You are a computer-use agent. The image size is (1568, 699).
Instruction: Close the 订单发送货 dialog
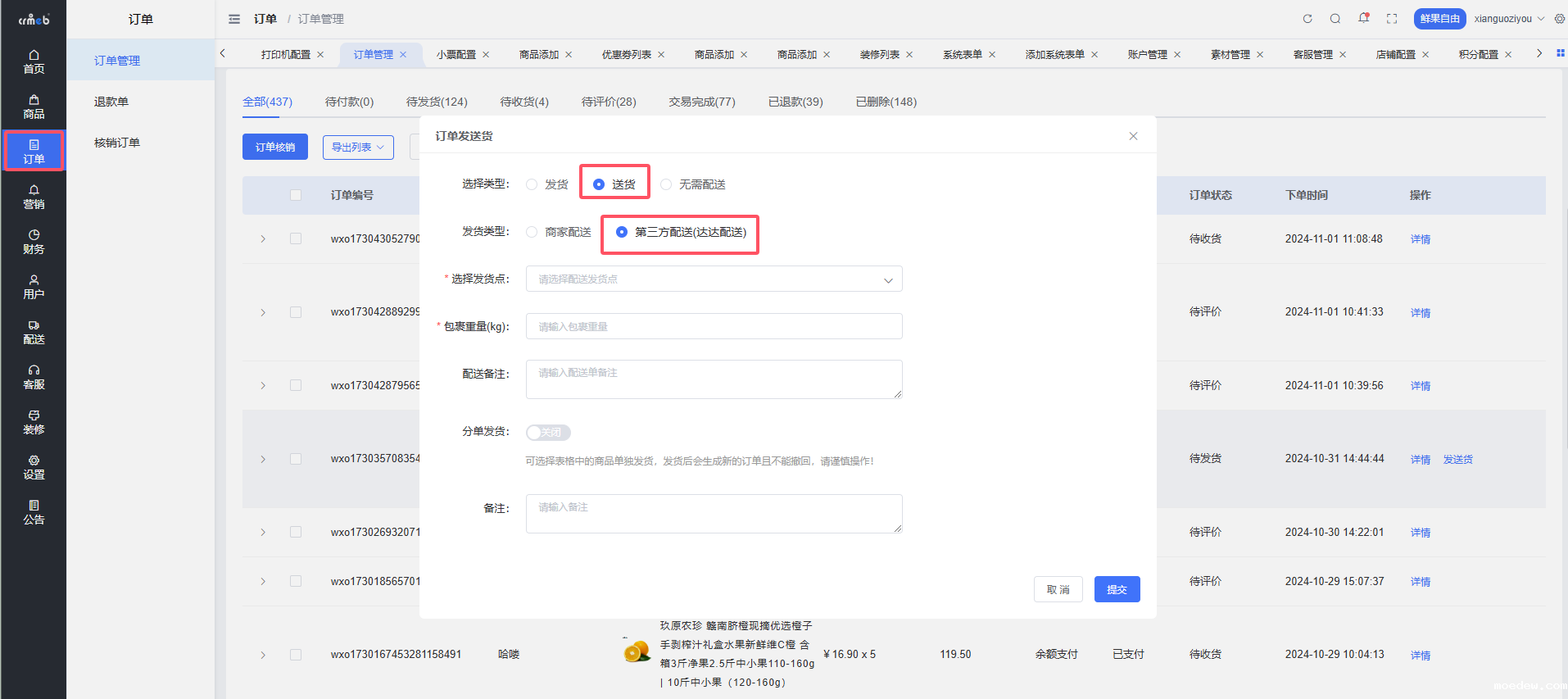[1133, 136]
